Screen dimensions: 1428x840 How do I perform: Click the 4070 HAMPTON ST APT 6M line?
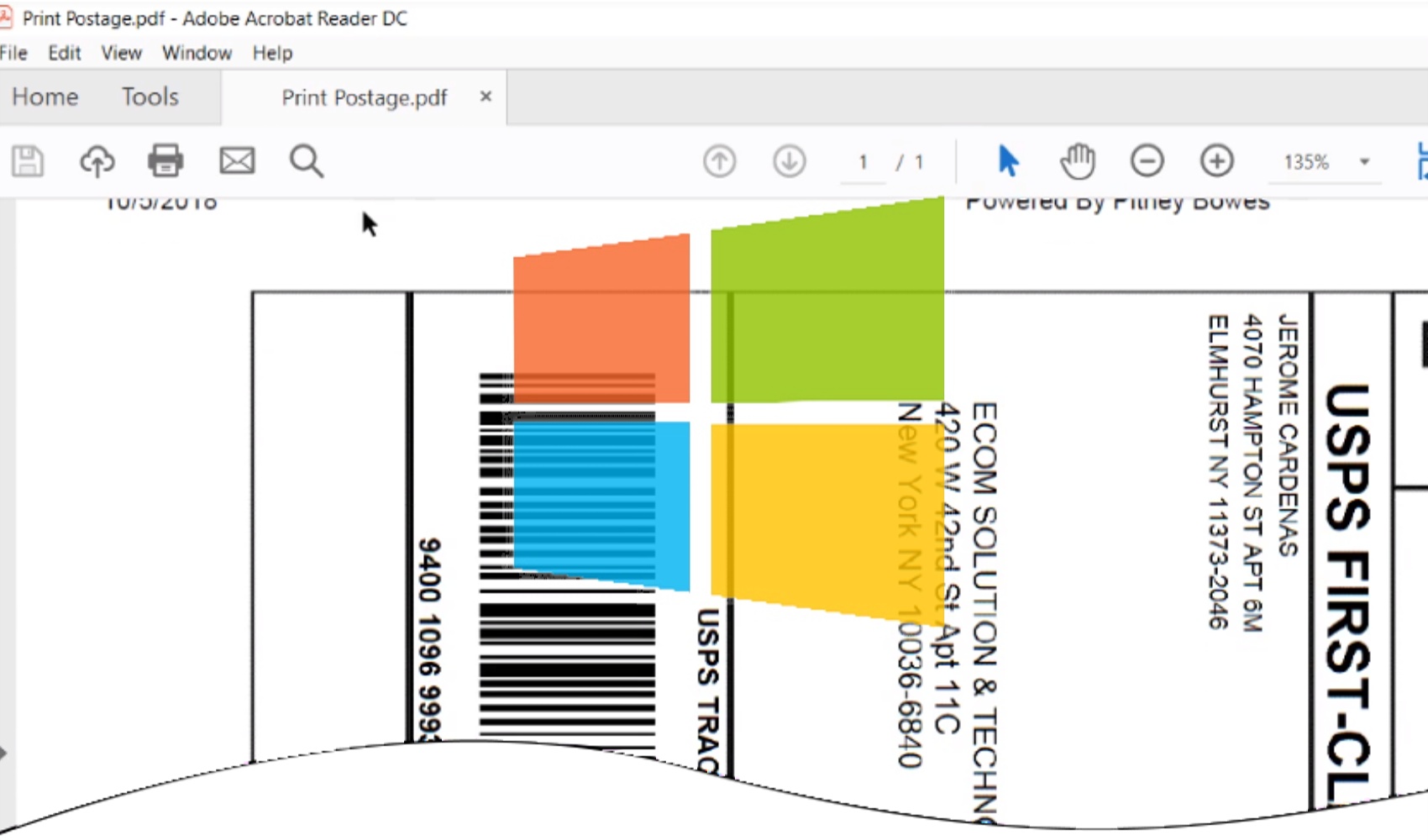click(x=1252, y=473)
